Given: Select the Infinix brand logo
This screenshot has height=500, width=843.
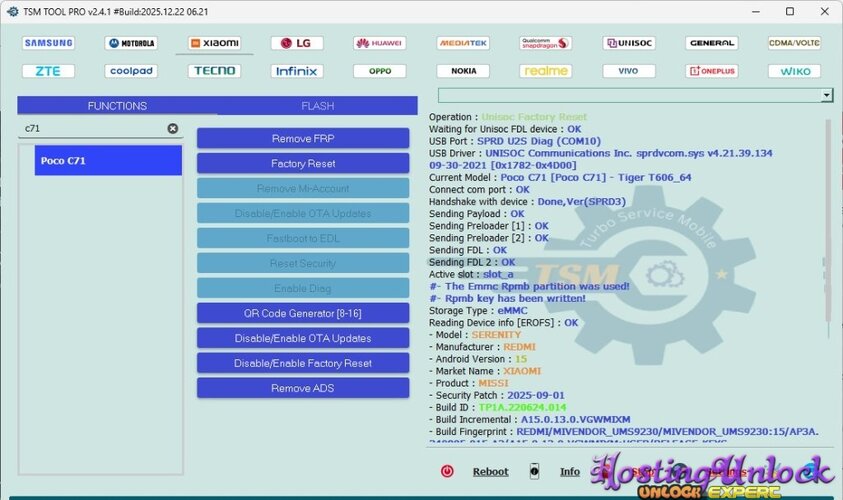Looking at the screenshot, I should click(x=297, y=71).
